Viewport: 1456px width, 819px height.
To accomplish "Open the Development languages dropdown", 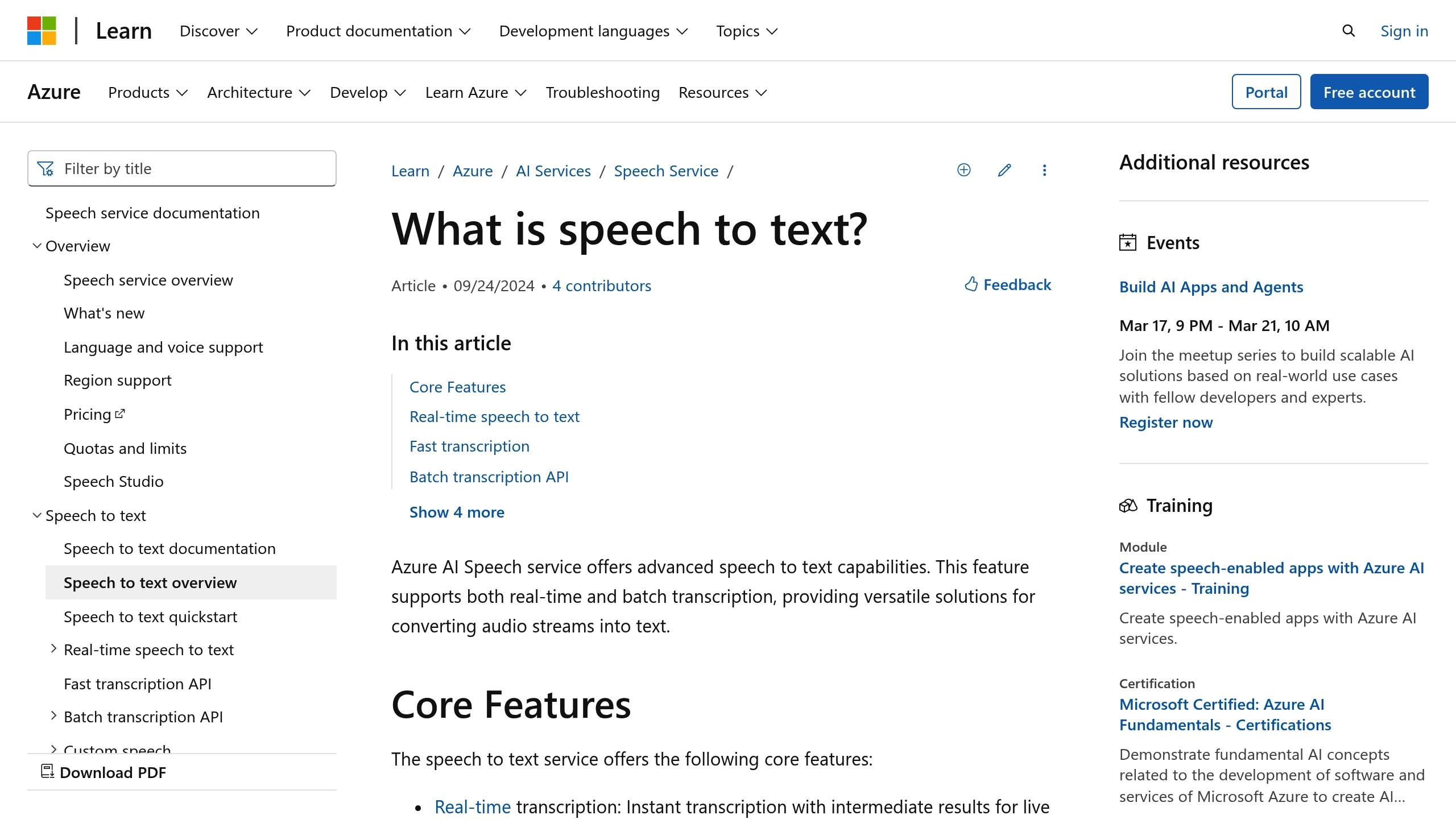I will 593,31.
